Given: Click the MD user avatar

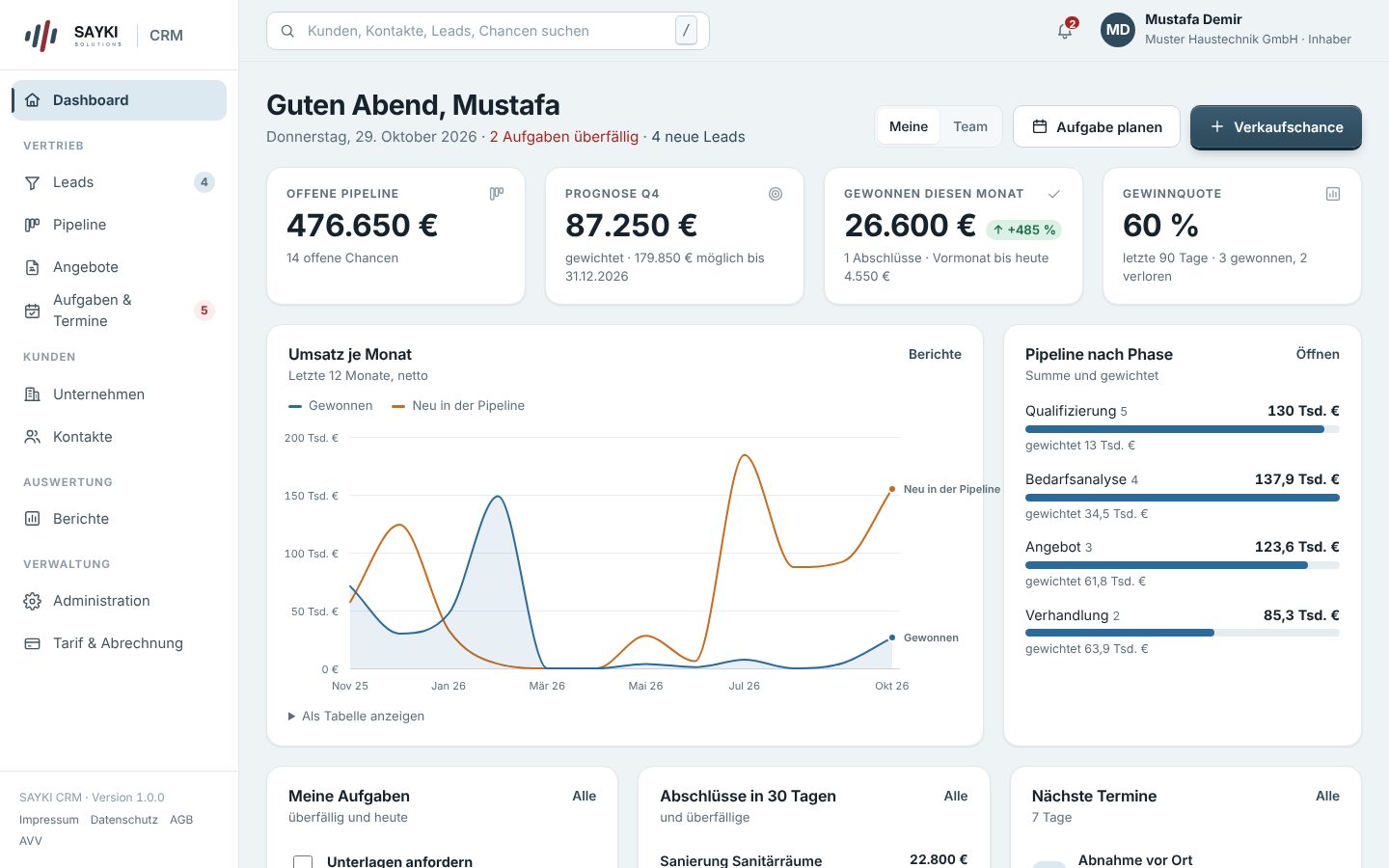Looking at the screenshot, I should [x=1118, y=30].
